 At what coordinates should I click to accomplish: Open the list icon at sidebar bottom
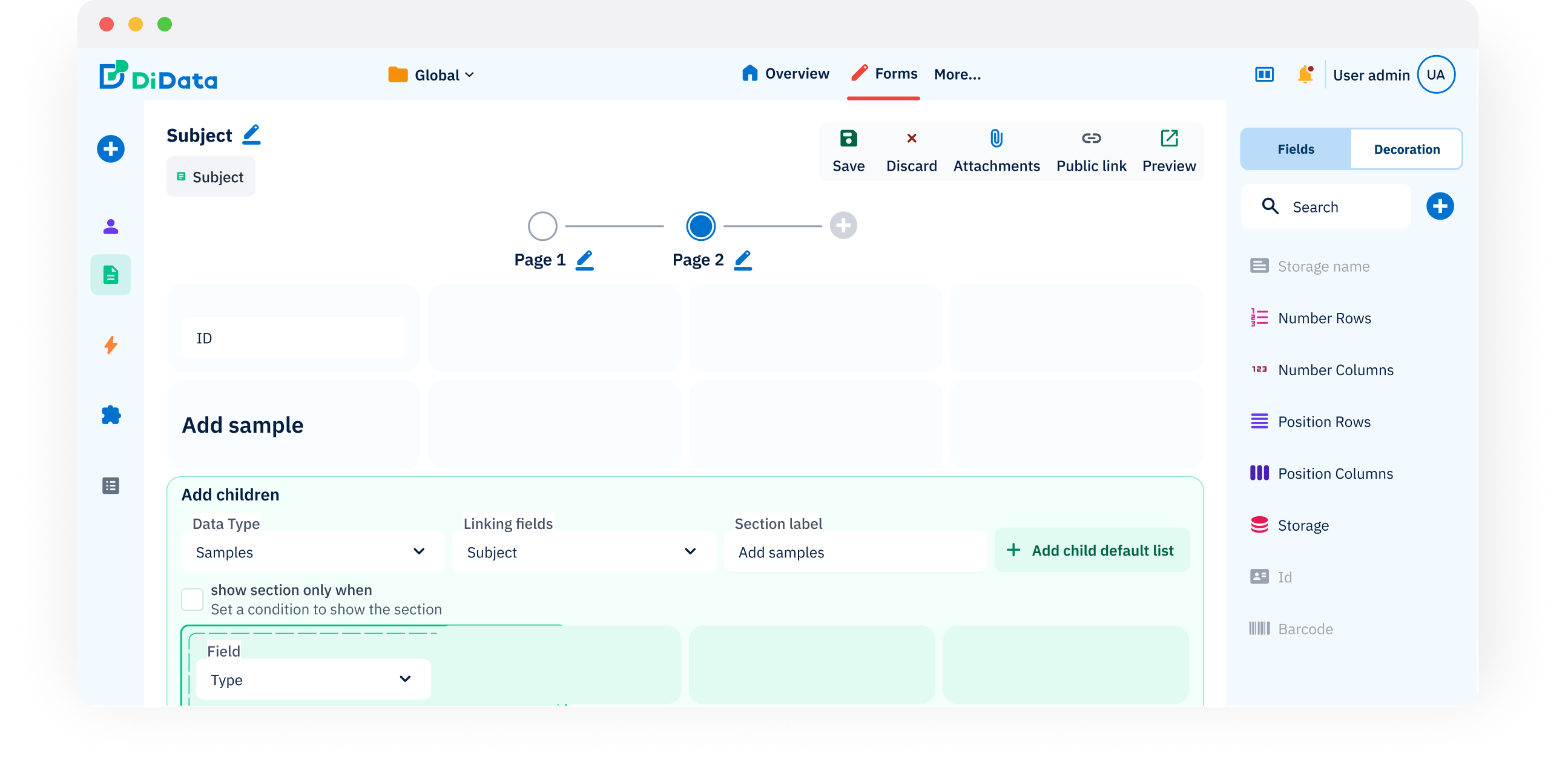click(x=110, y=485)
